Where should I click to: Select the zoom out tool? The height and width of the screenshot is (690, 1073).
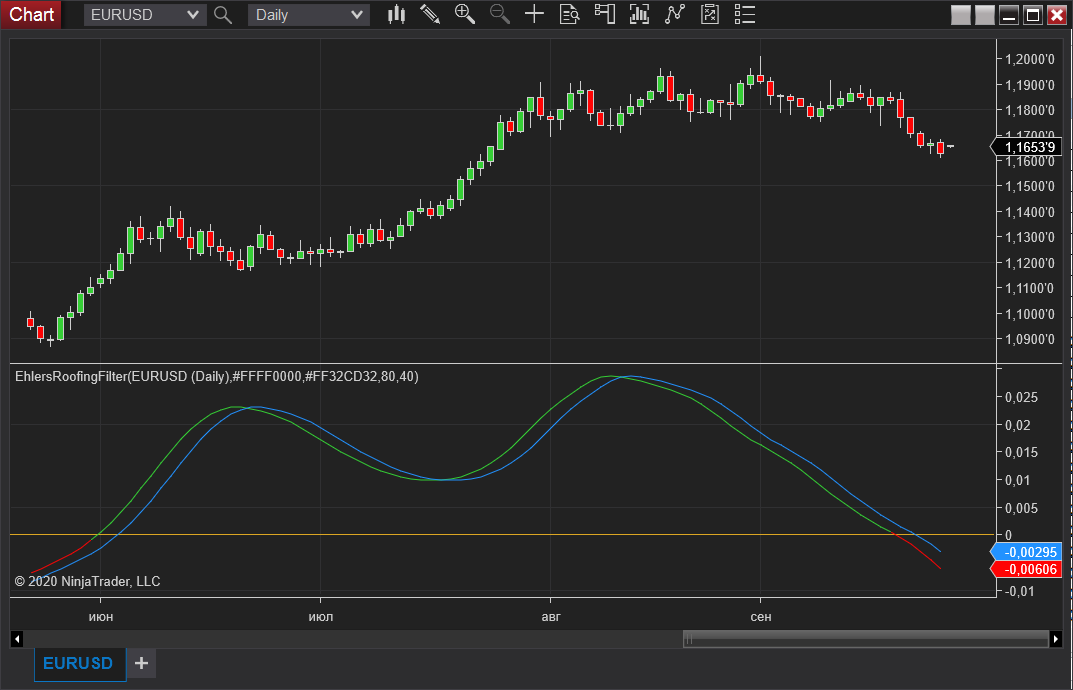point(499,14)
